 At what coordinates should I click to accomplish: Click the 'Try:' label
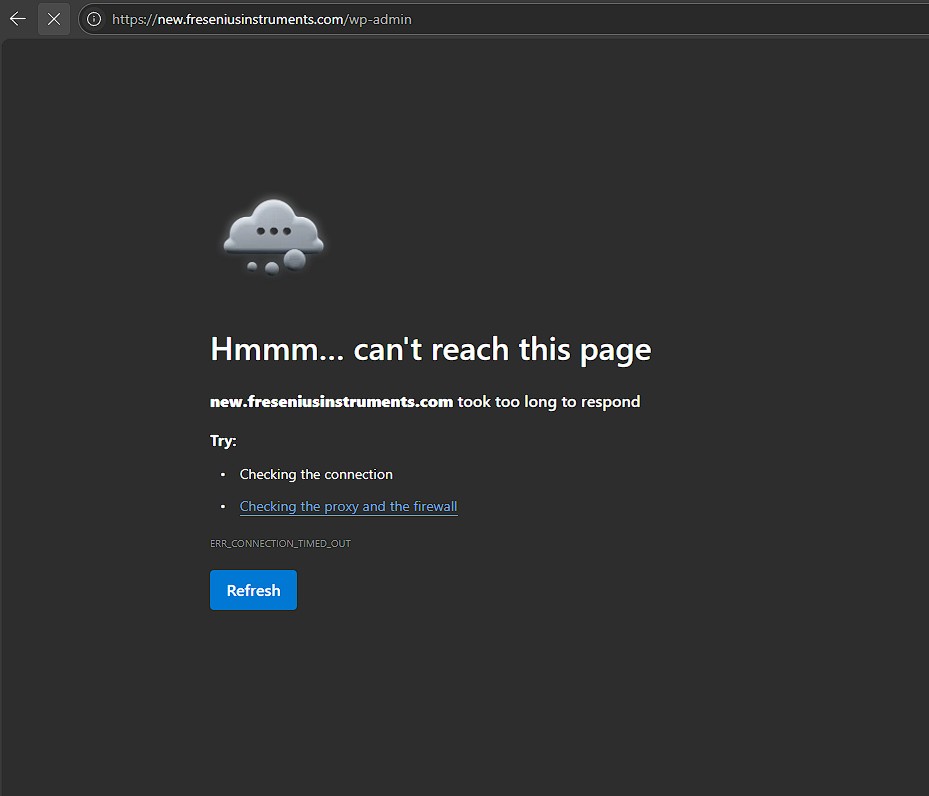(223, 441)
